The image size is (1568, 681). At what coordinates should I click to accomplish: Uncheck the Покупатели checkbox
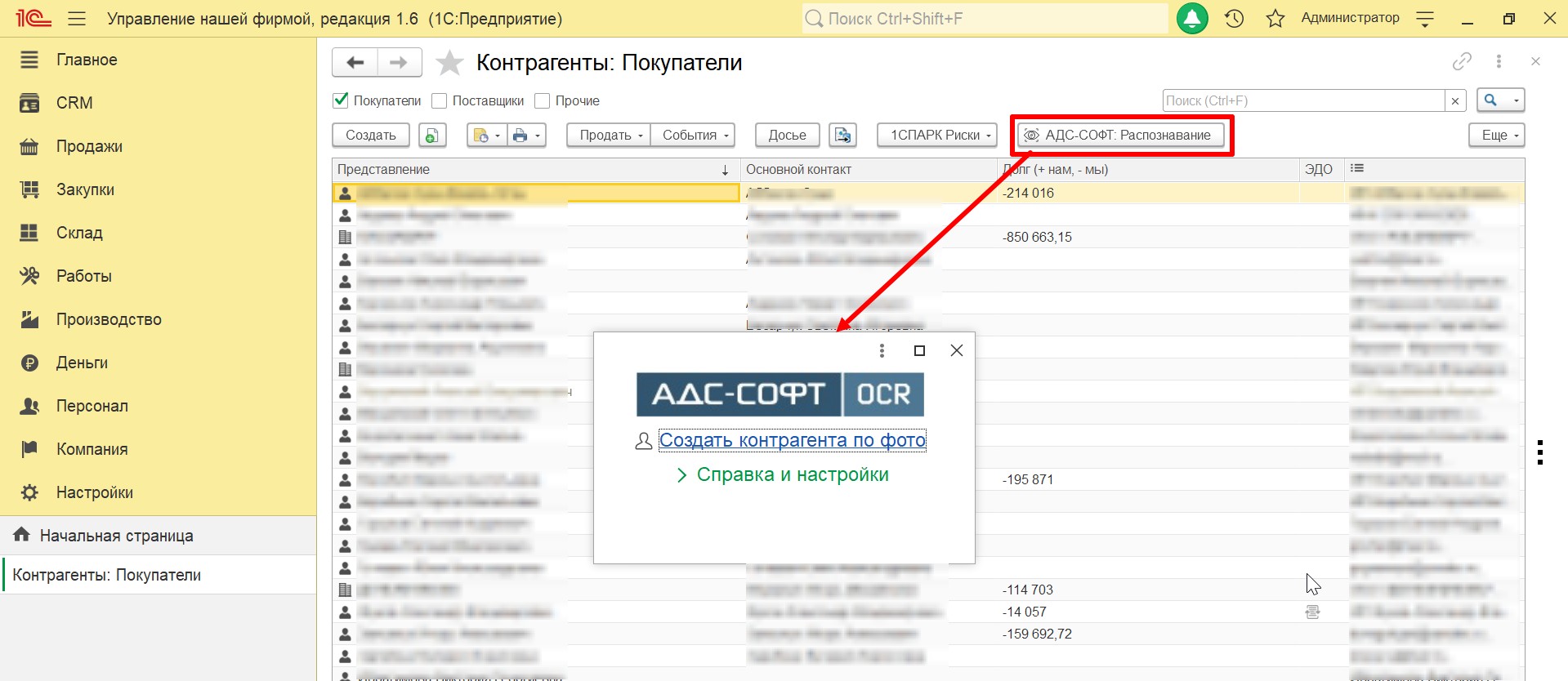tap(341, 100)
